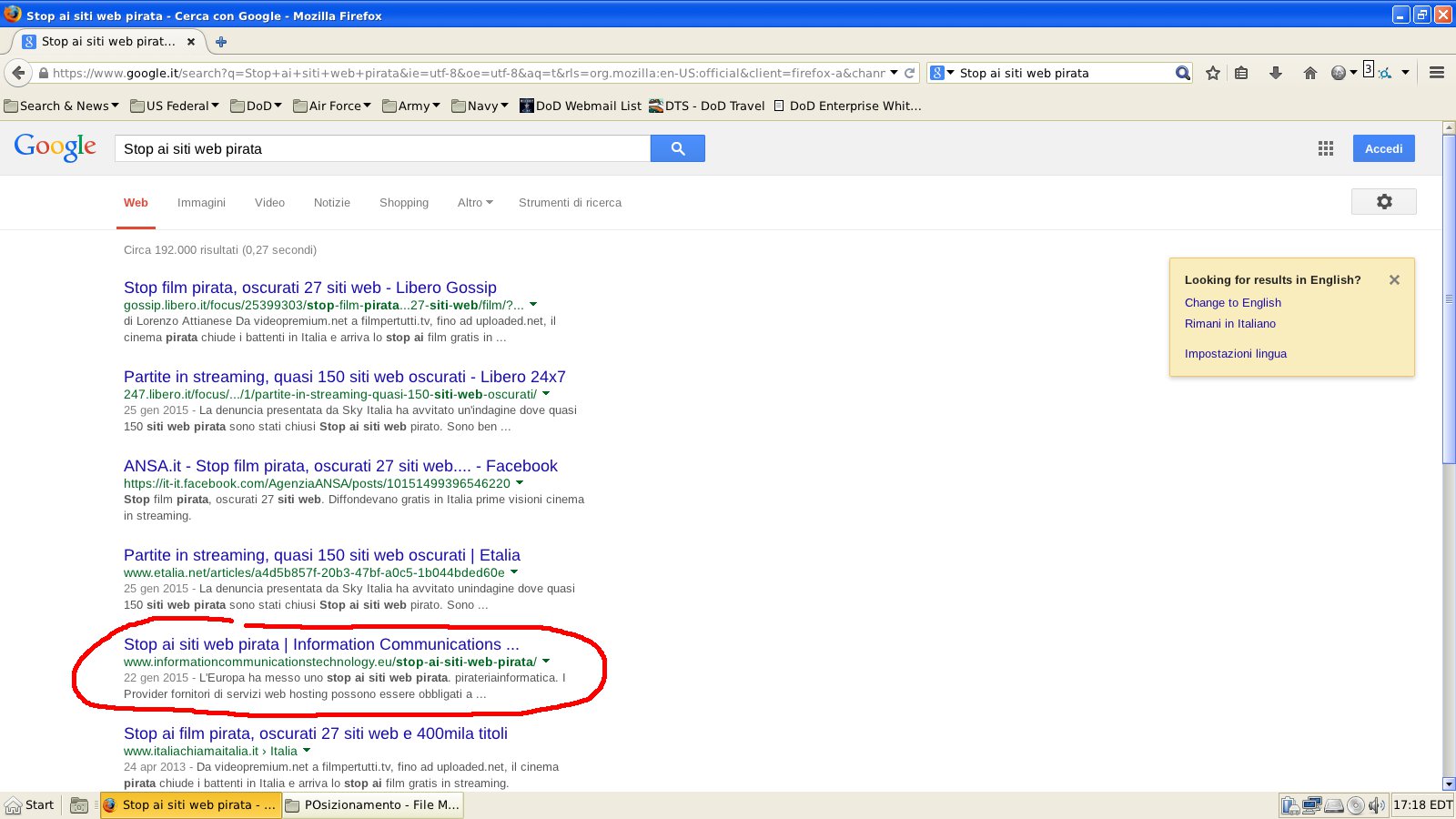Expand the US Federal bookmark folder
The image size is (1456, 819).
[x=175, y=106]
